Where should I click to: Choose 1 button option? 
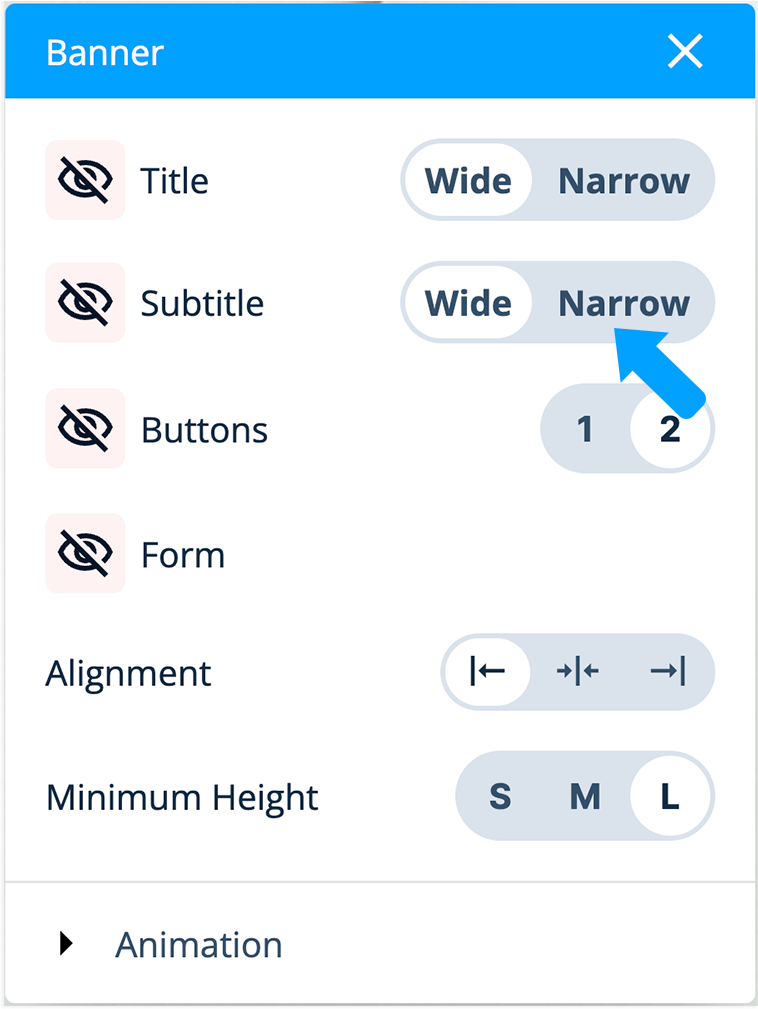[x=585, y=429]
